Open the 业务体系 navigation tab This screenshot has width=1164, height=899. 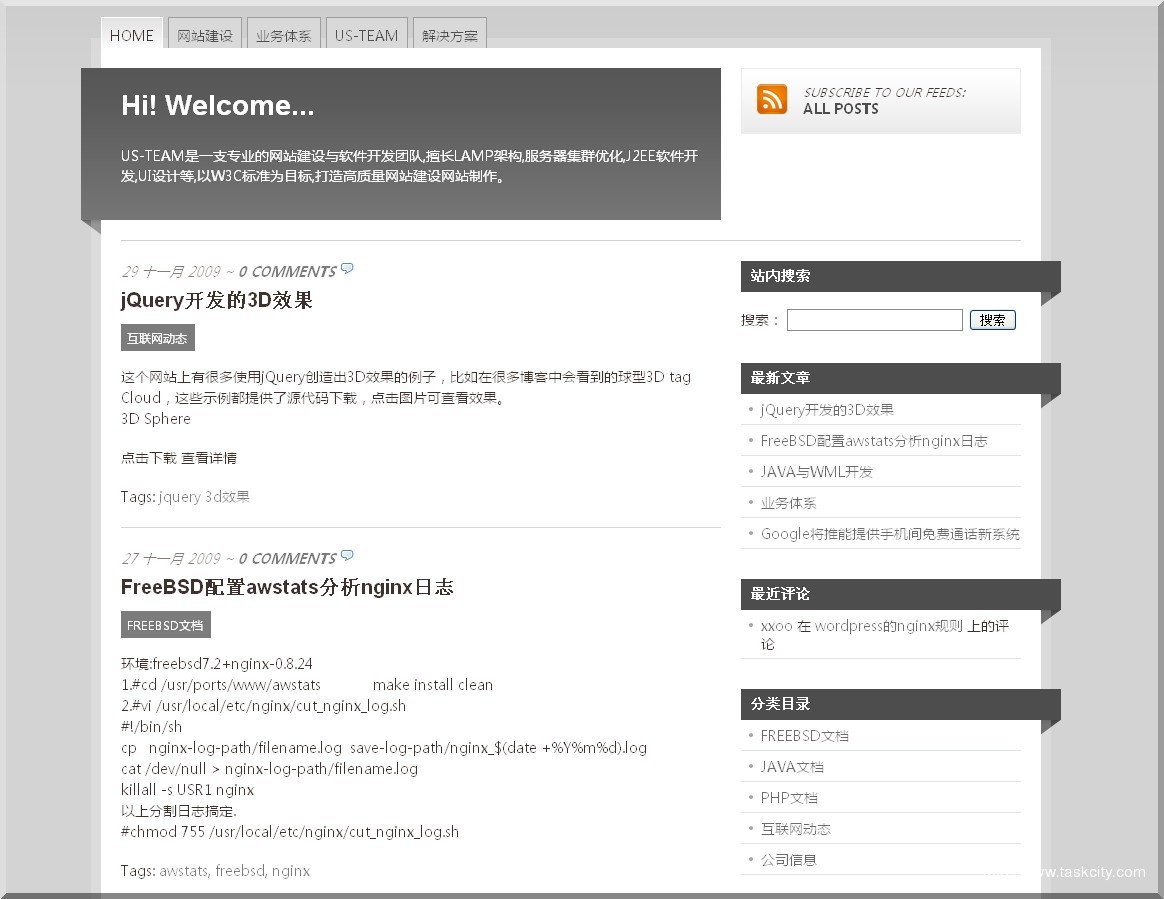(x=284, y=36)
